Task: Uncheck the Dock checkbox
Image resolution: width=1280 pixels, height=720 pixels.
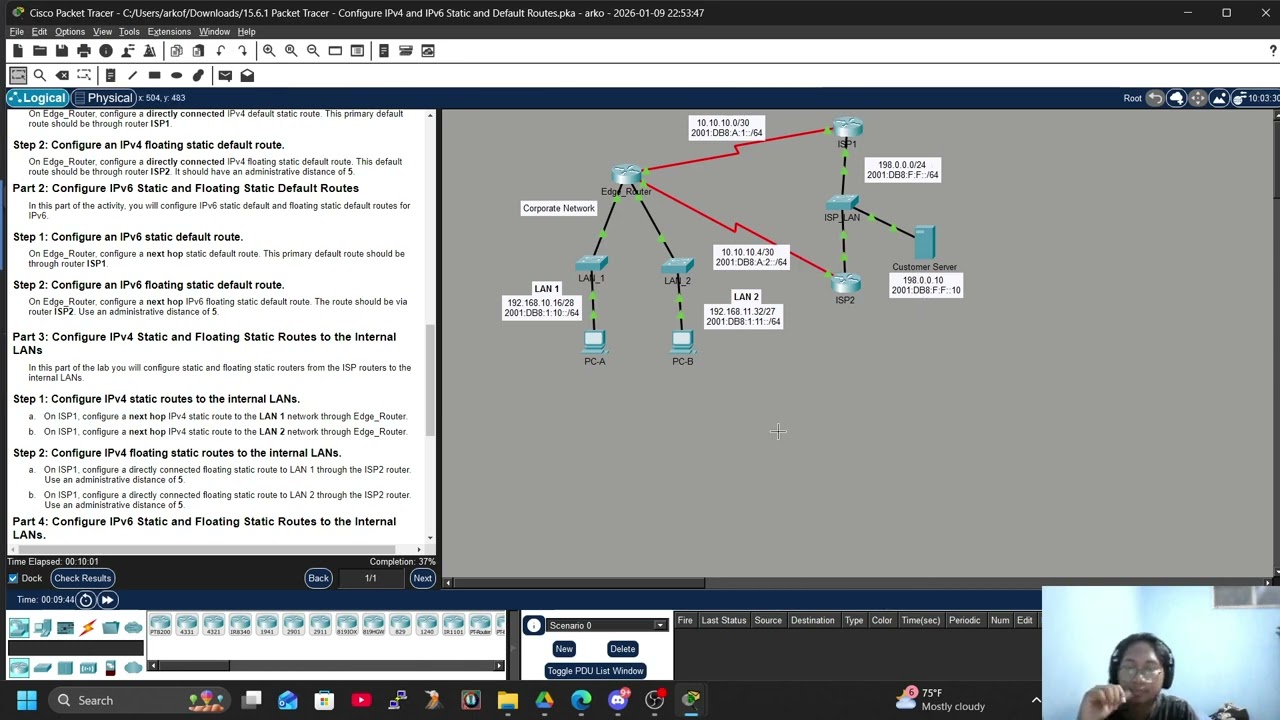Action: click(13, 578)
